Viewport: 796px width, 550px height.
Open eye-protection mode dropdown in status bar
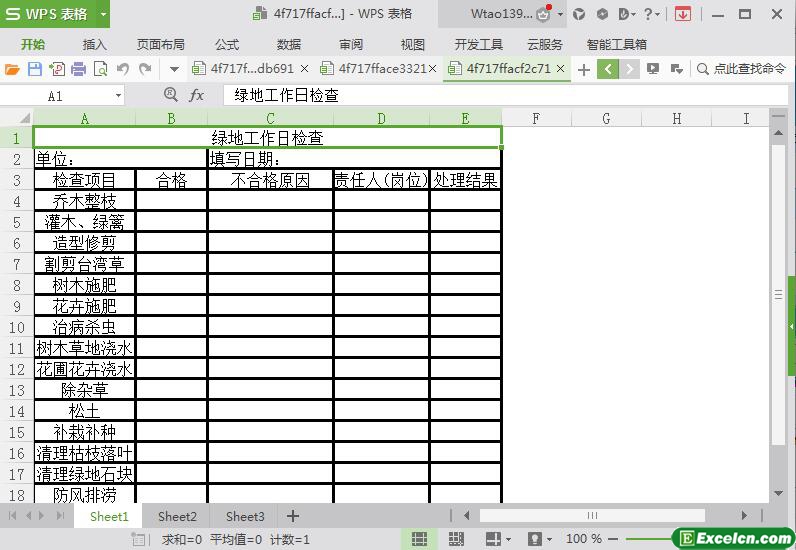[540, 539]
